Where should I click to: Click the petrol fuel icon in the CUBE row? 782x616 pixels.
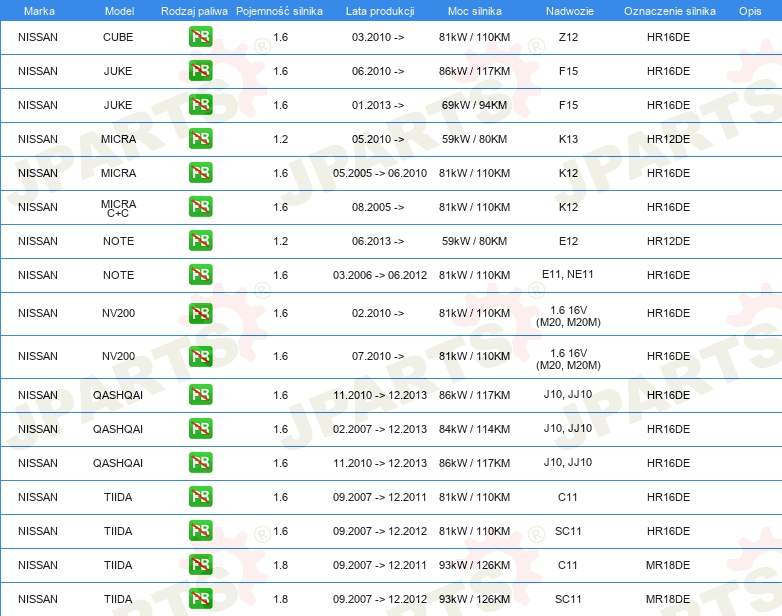[x=200, y=37]
